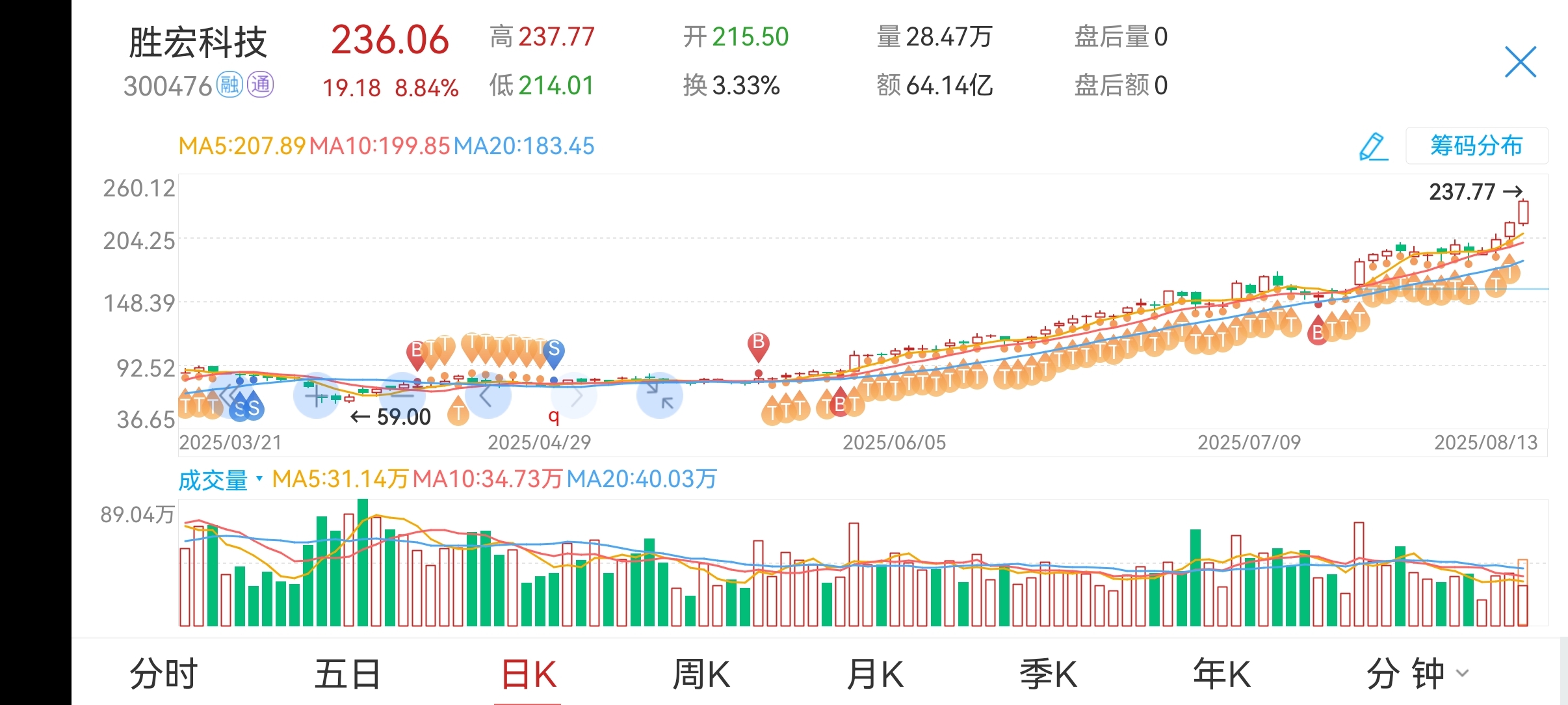Open the 筹码分布 chip distribution panel
The width and height of the screenshot is (1568, 705).
tap(1476, 146)
